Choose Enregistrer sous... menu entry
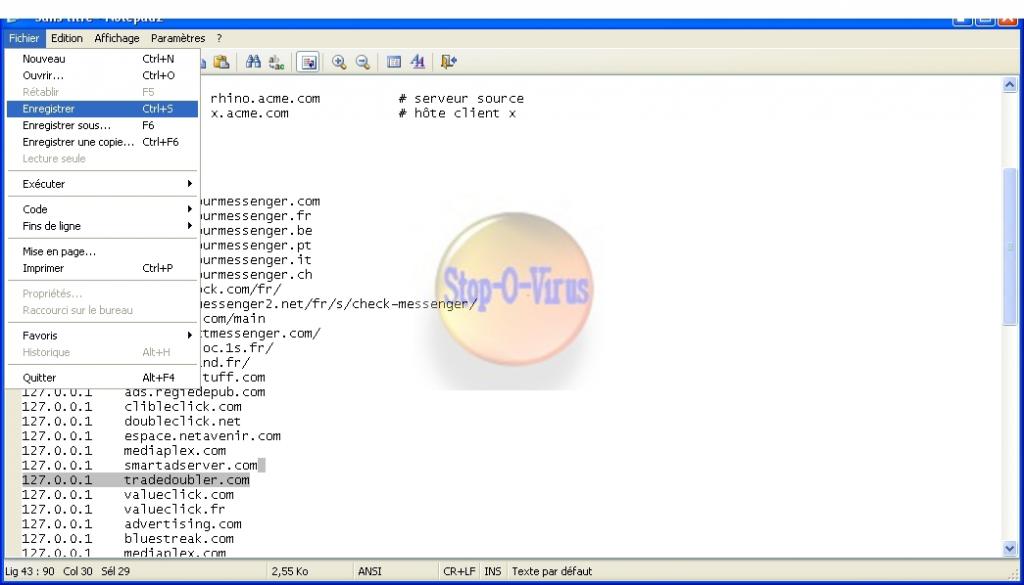Screen dimensions: 1024x585 102,125
